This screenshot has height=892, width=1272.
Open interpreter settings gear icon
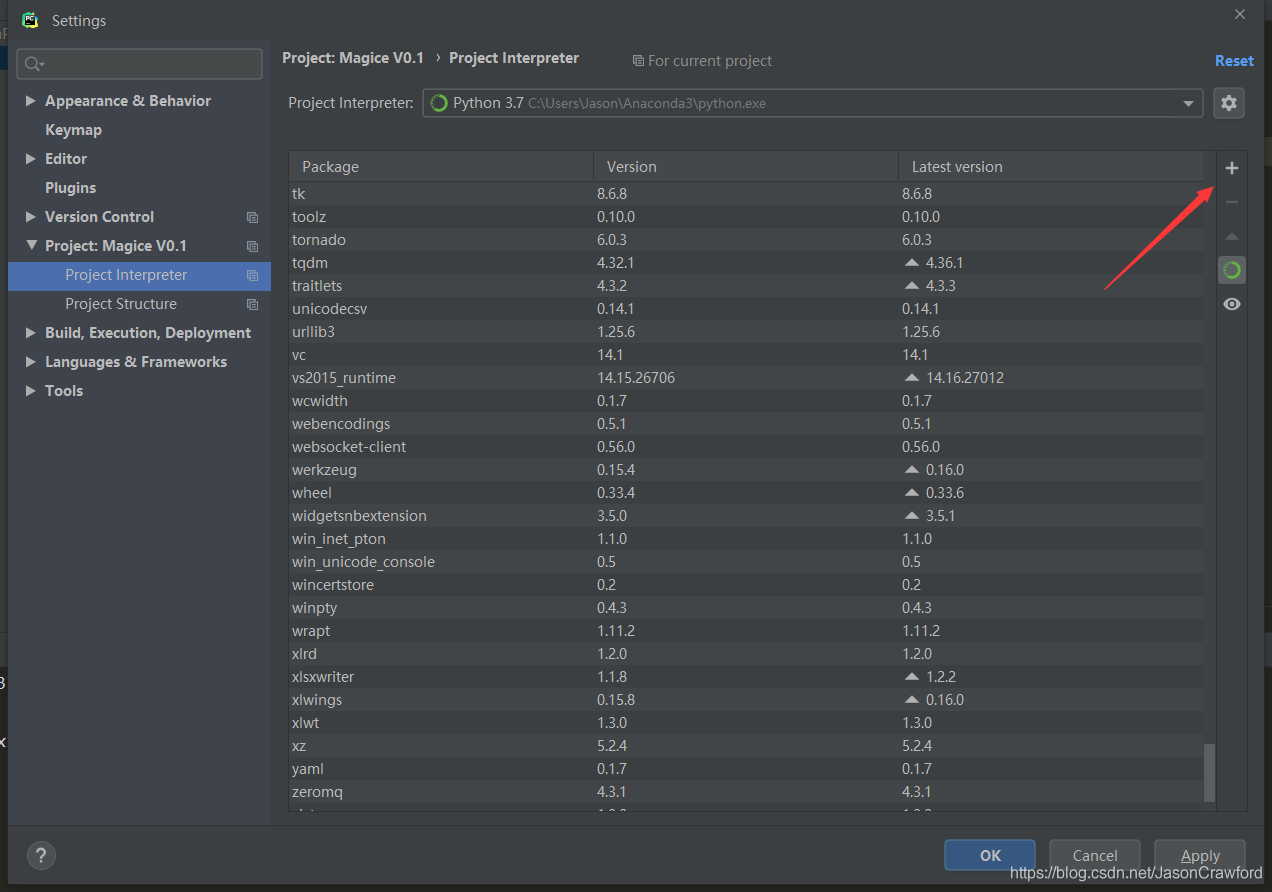click(1229, 102)
